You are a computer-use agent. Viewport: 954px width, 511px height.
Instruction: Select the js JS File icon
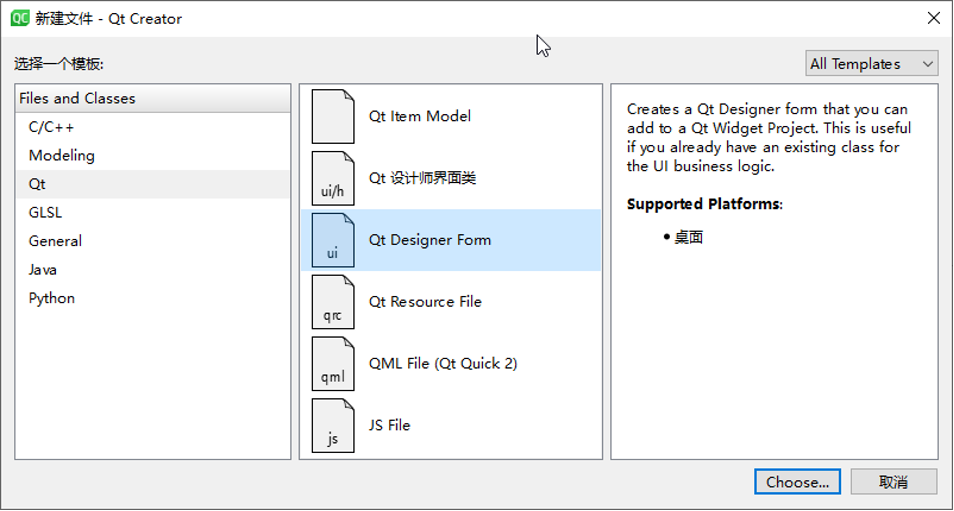[x=333, y=425]
